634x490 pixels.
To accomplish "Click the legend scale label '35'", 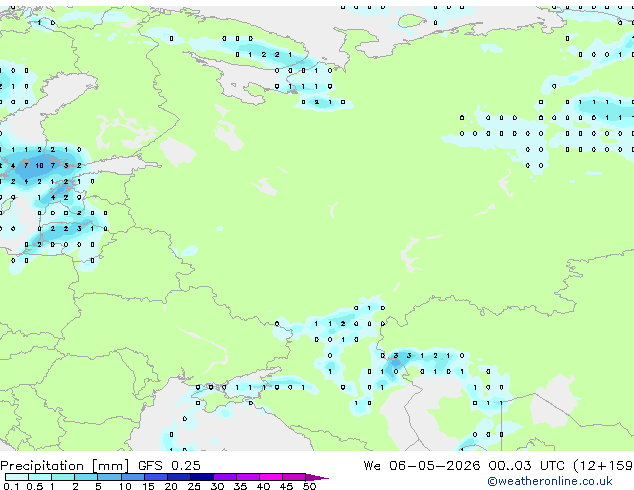I will [240, 486].
